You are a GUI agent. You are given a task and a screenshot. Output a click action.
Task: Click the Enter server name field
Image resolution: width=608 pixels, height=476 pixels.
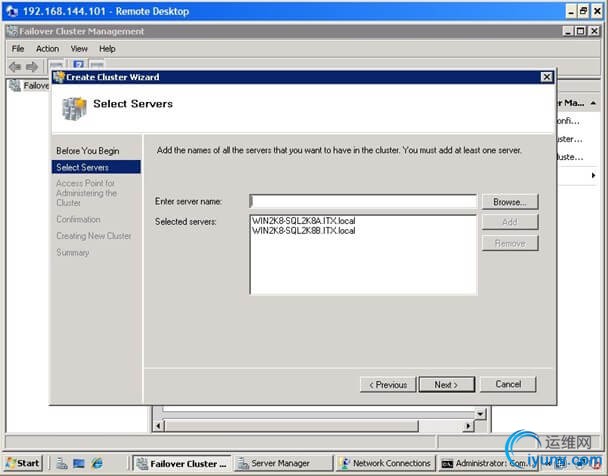[363, 202]
